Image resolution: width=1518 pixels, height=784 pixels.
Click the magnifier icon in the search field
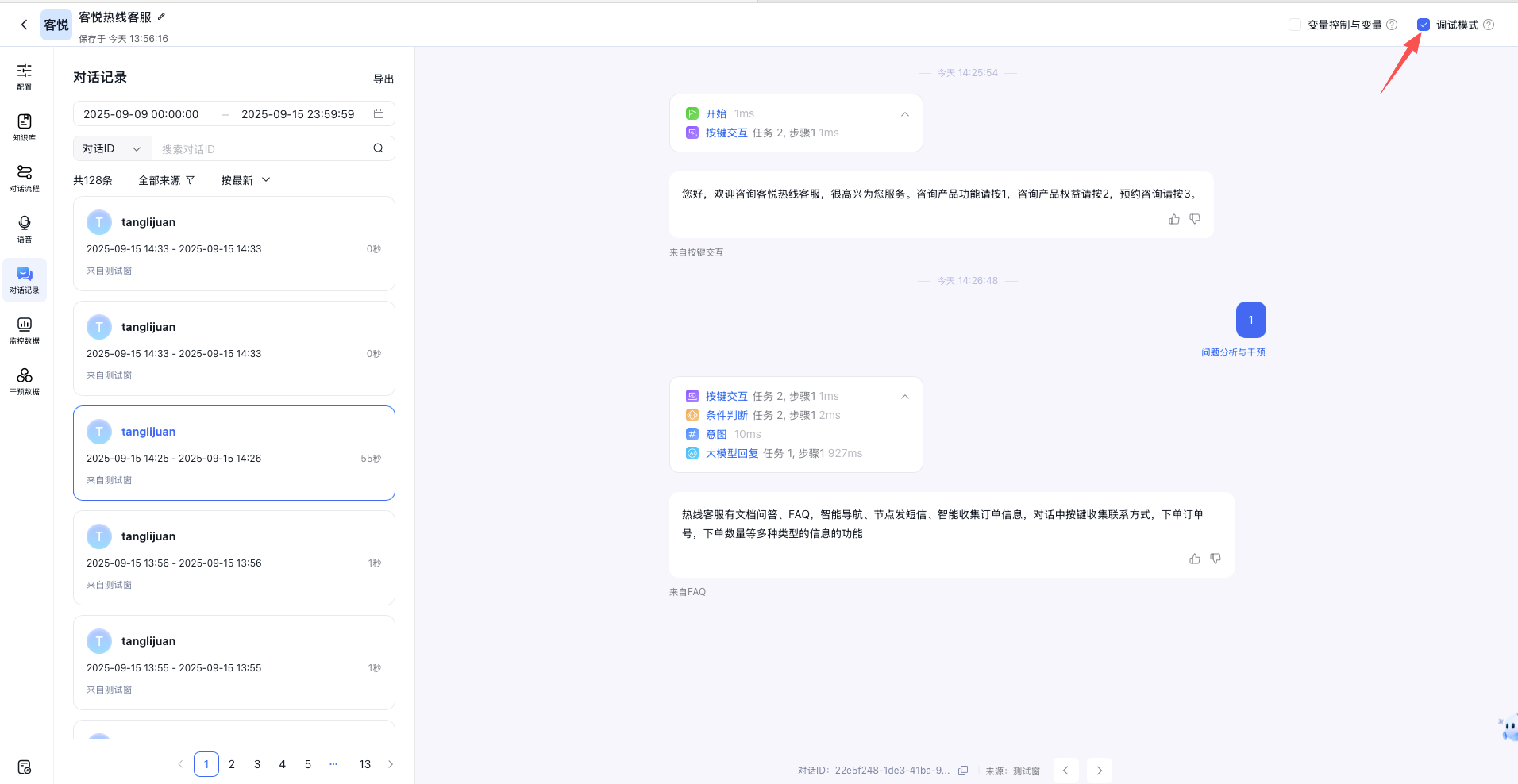click(x=378, y=148)
